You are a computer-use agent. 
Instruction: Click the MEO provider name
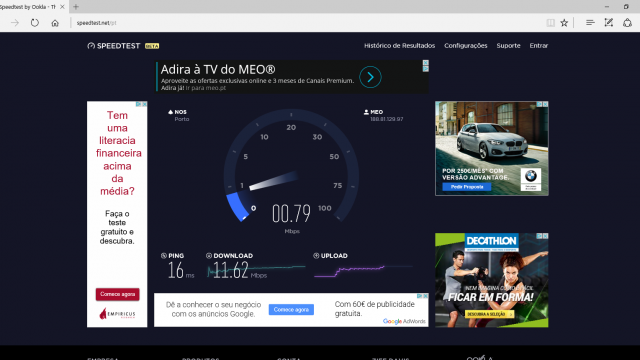[376, 112]
